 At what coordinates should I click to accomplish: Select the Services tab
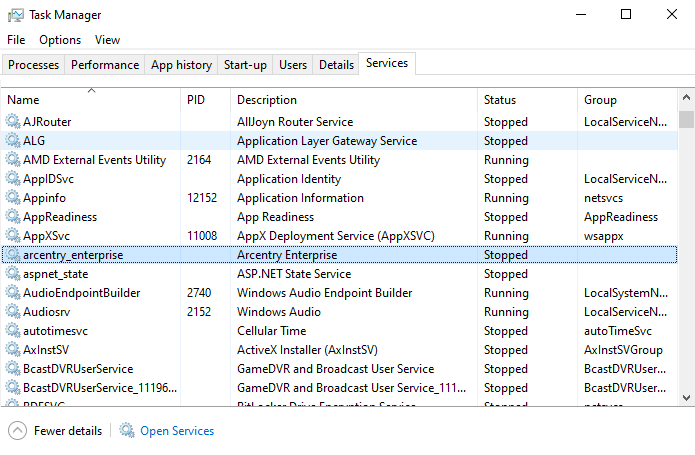click(x=387, y=63)
